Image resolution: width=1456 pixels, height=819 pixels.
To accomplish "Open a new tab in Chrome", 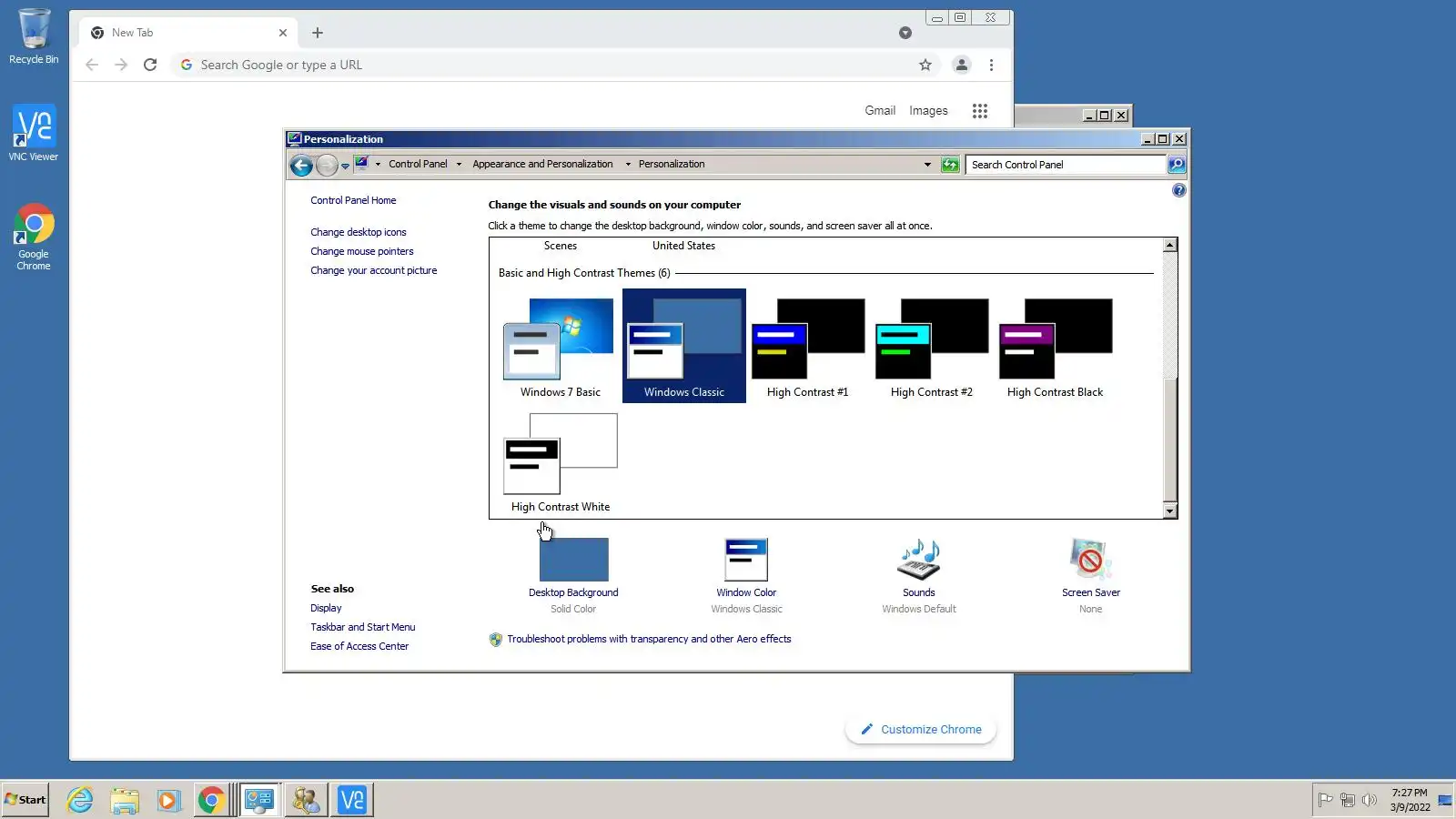I will (x=318, y=33).
